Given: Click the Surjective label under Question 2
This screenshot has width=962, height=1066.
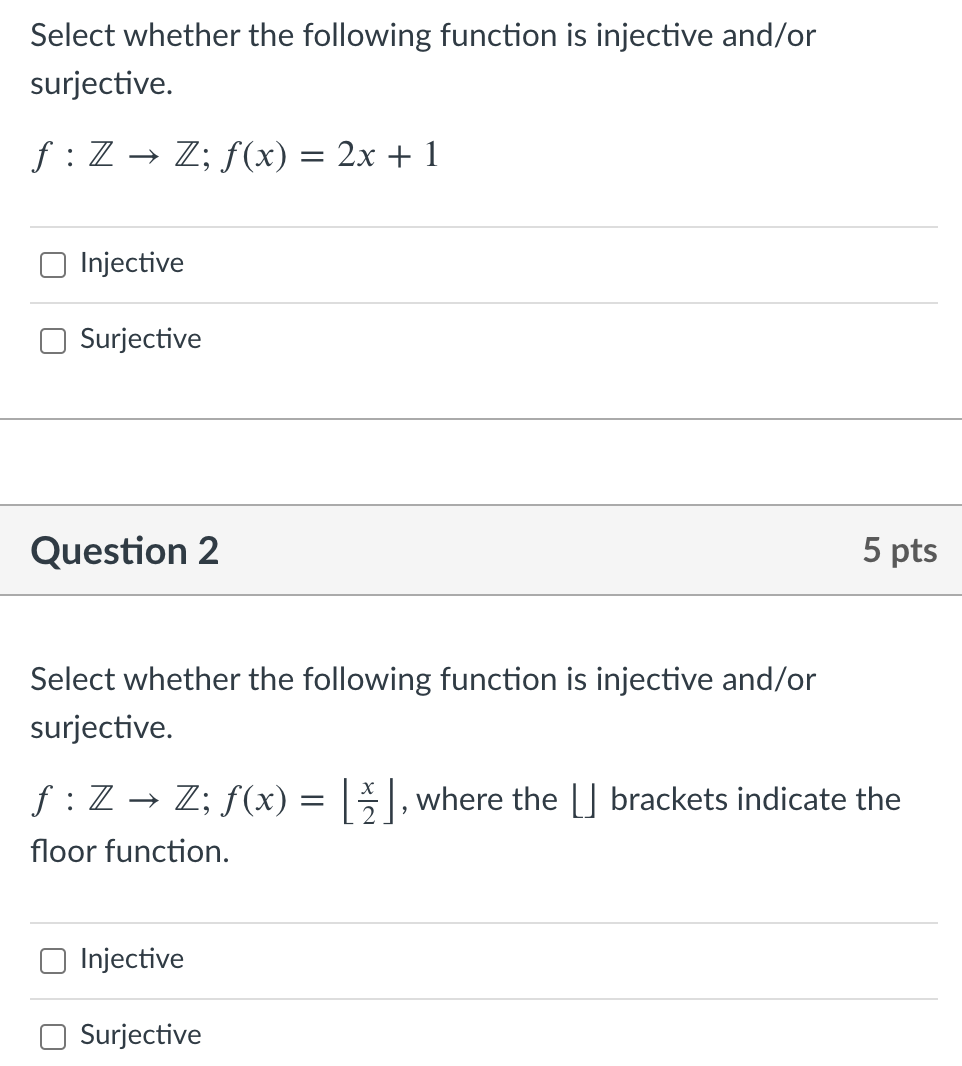Looking at the screenshot, I should 140,1036.
